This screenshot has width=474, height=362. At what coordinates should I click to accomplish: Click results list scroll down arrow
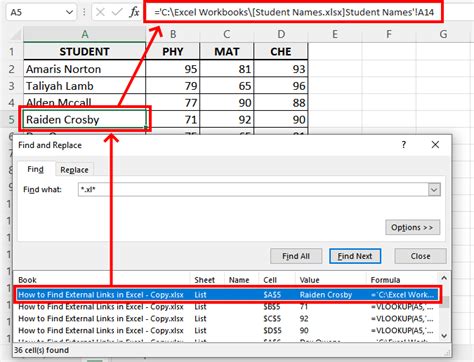(444, 336)
